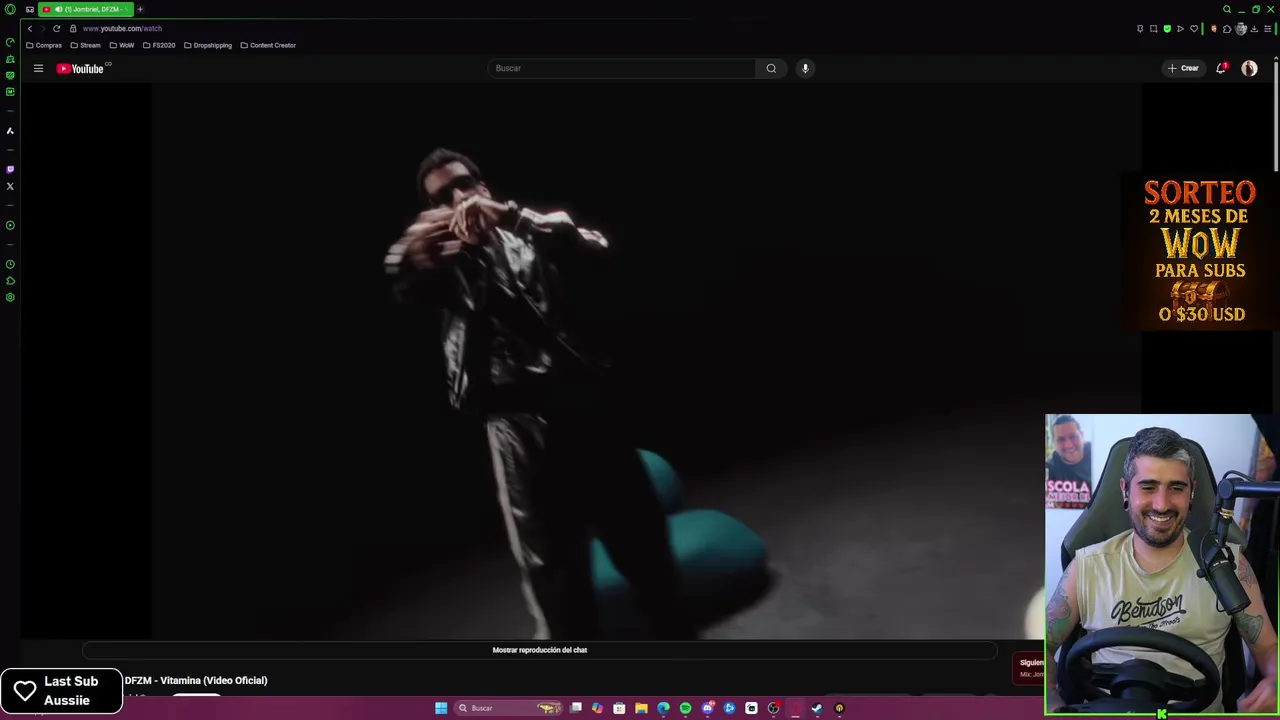Open the YouTube hamburger guide menu
The height and width of the screenshot is (720, 1280).
click(x=38, y=68)
